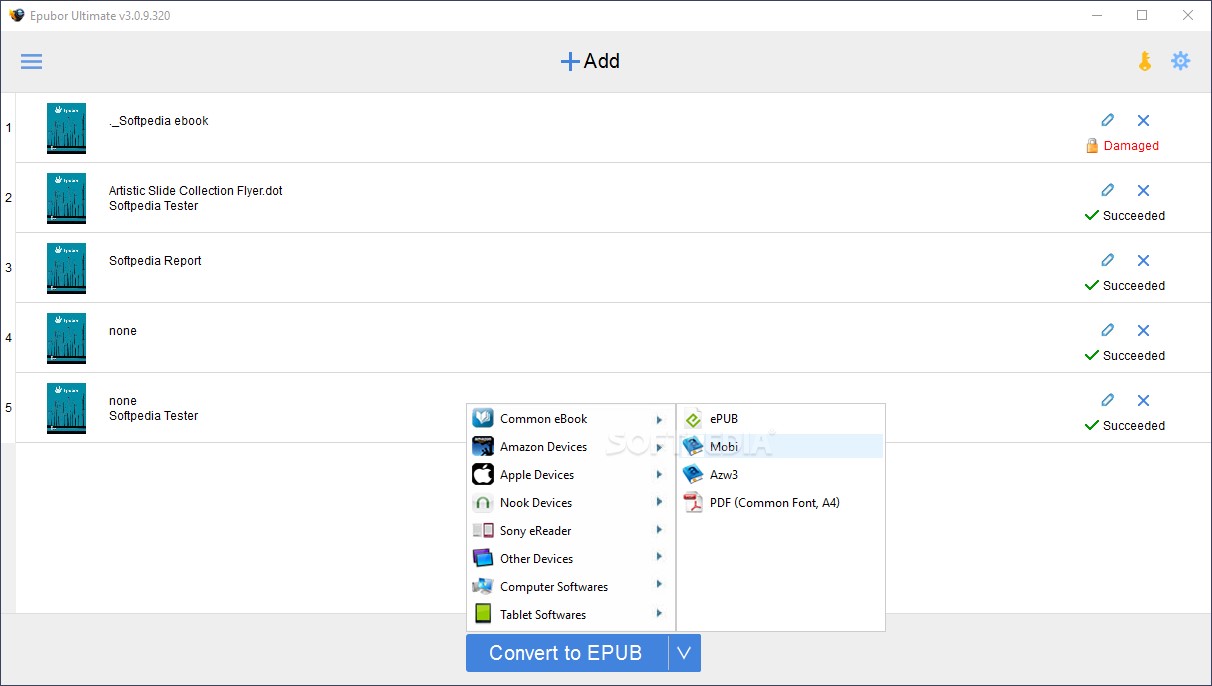Screen dimensions: 1212x686
Task: Click the Epubor Ultimate app icon in title bar
Action: tap(16, 15)
